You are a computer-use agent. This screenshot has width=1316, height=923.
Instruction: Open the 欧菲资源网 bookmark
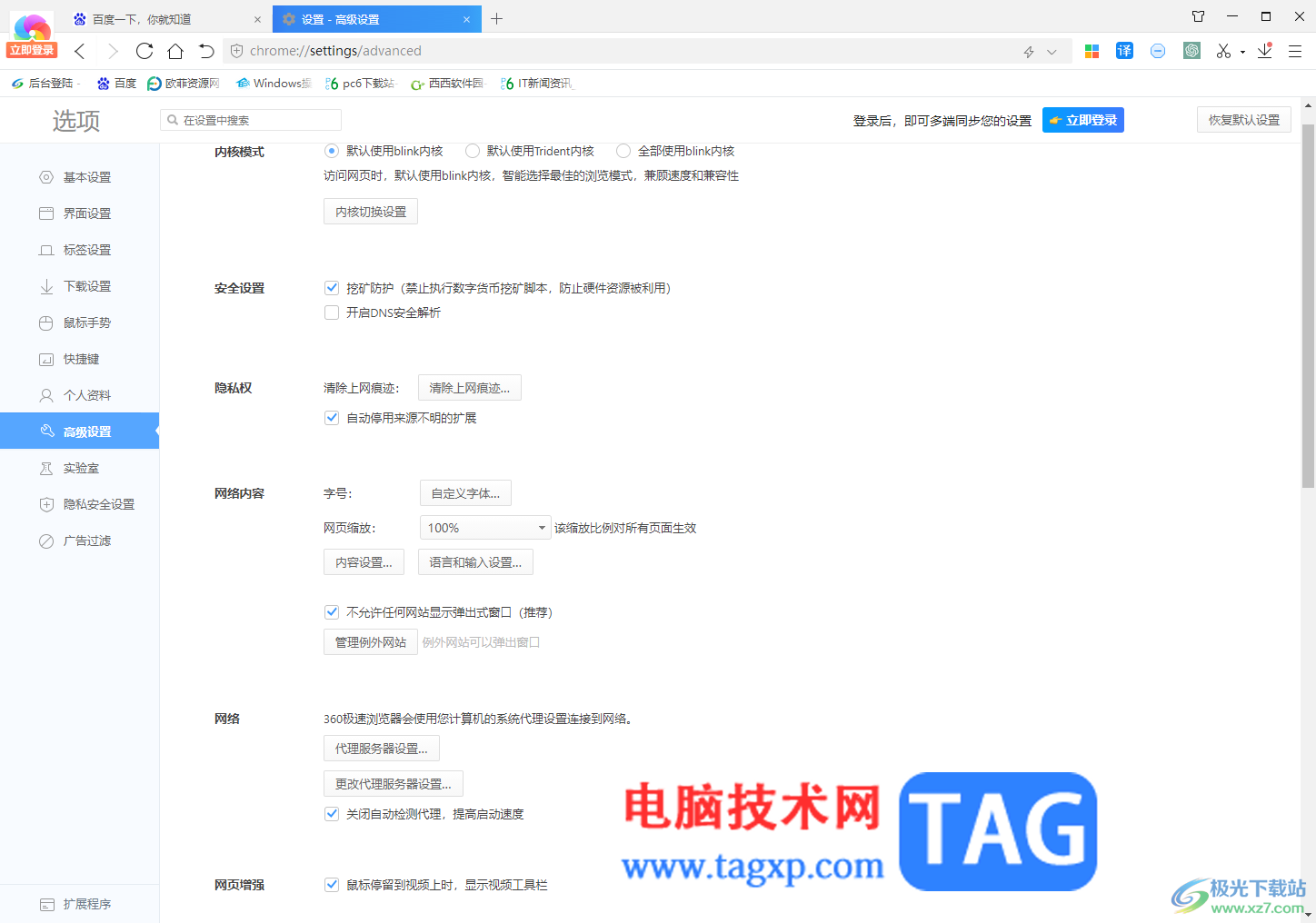184,84
